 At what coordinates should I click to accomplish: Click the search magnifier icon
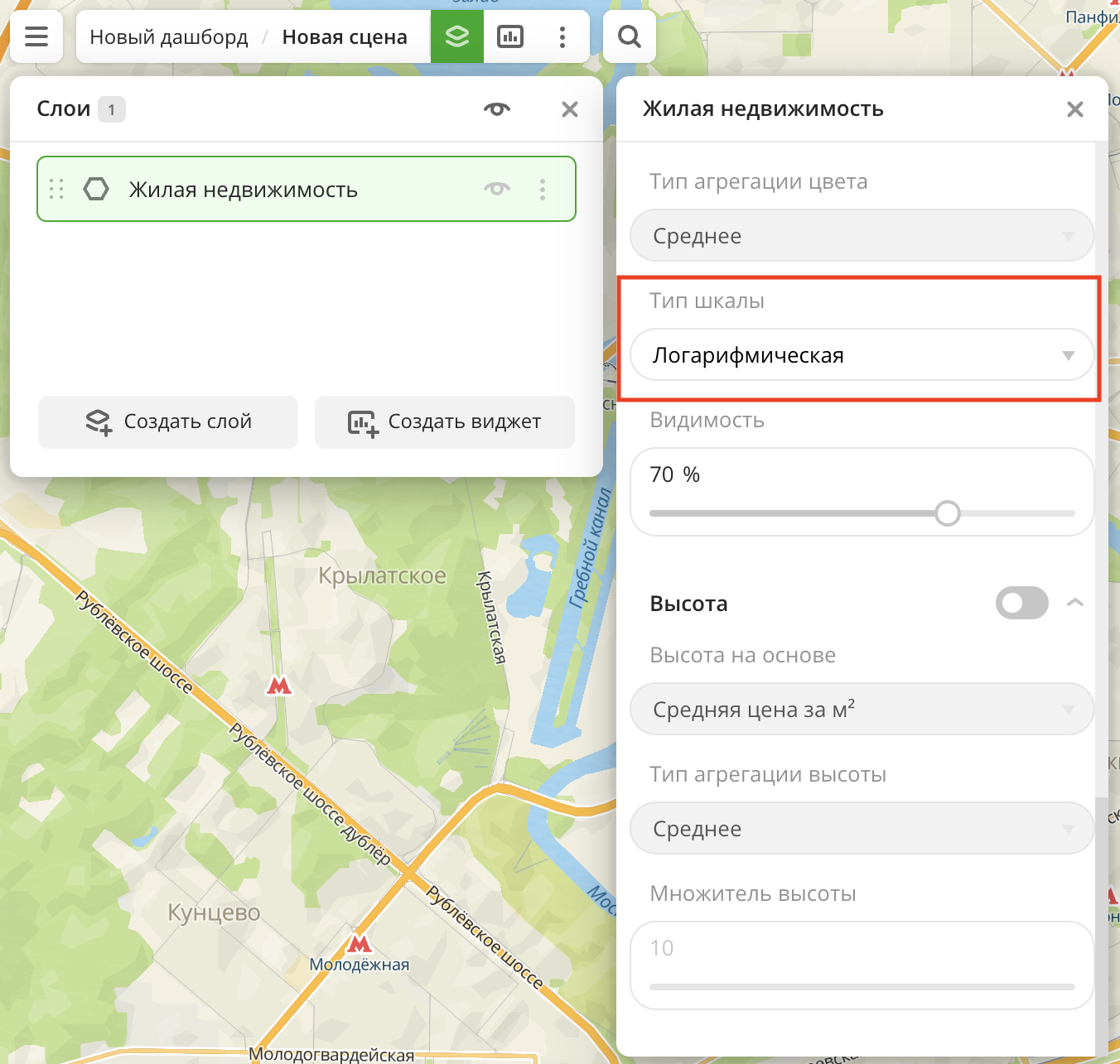630,36
